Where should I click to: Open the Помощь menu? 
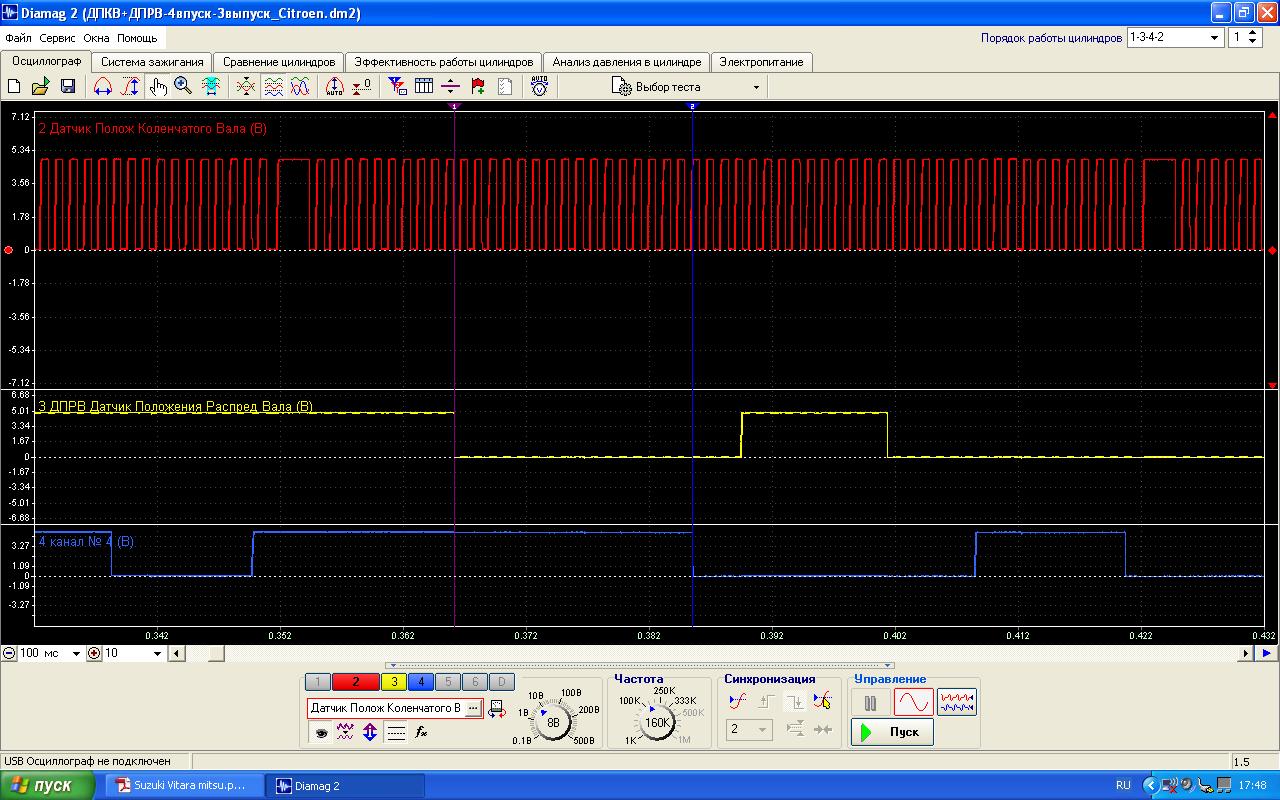(137, 38)
